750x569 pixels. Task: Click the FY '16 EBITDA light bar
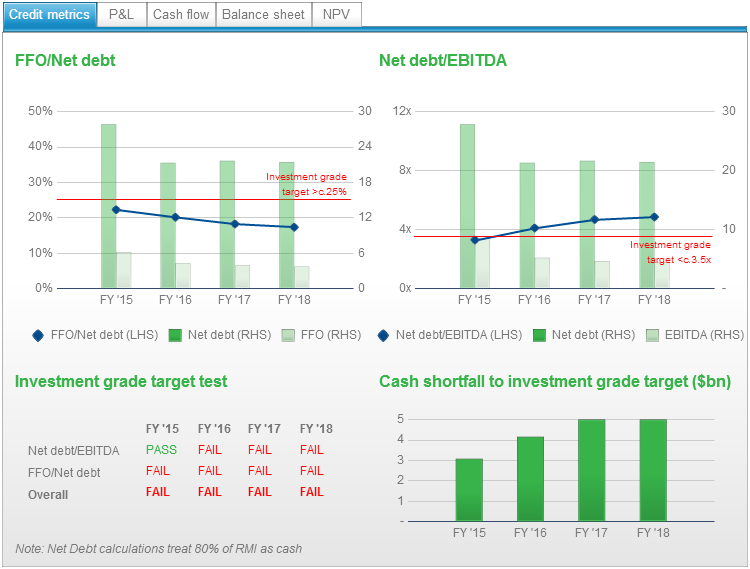542,273
